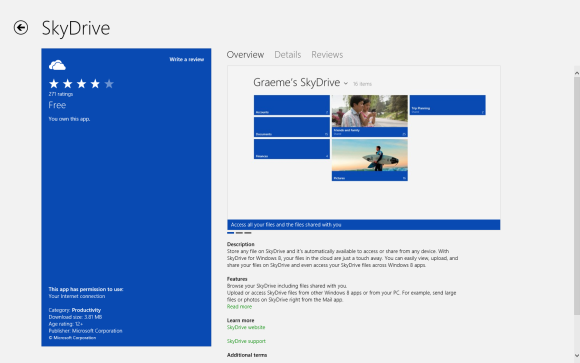Screen dimensions: 580x363
Task: Click the third rating star
Action: point(81,84)
